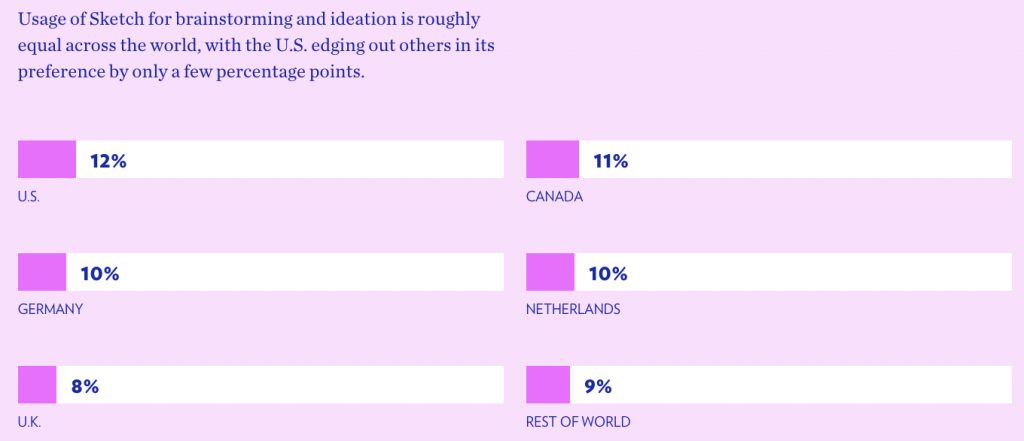Viewport: 1024px width, 441px height.
Task: Click the Netherlands pink bar segment
Action: point(551,272)
